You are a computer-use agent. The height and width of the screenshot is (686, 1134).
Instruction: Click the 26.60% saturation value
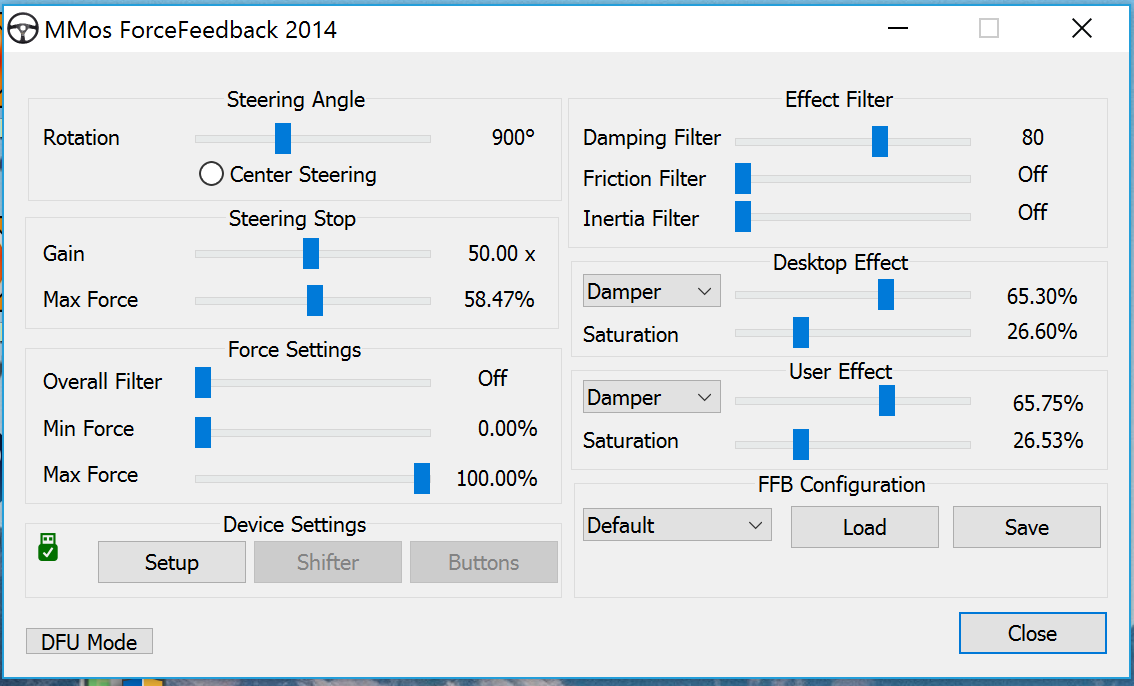click(x=1042, y=332)
